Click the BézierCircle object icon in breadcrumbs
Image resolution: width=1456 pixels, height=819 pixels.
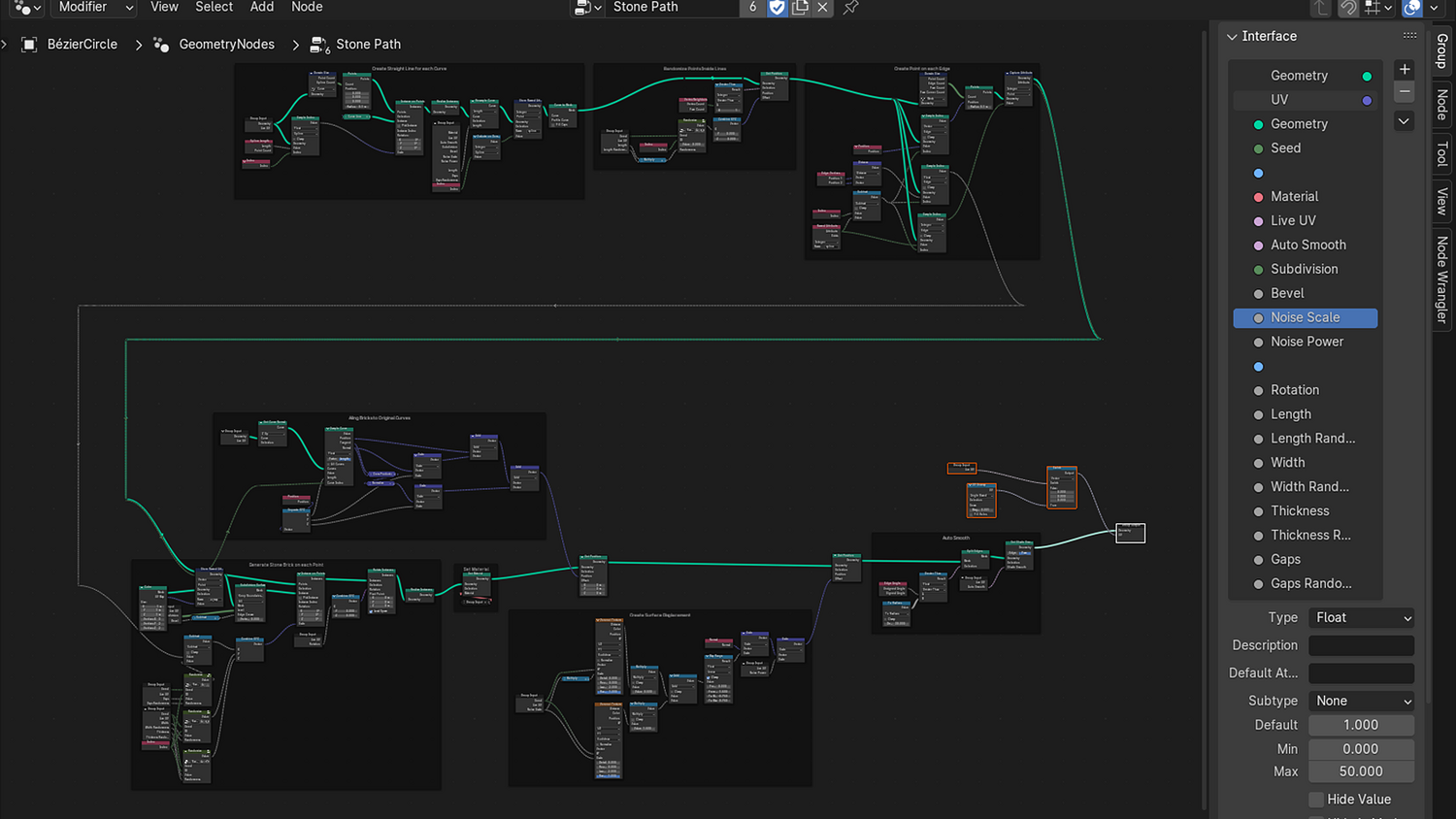point(29,45)
